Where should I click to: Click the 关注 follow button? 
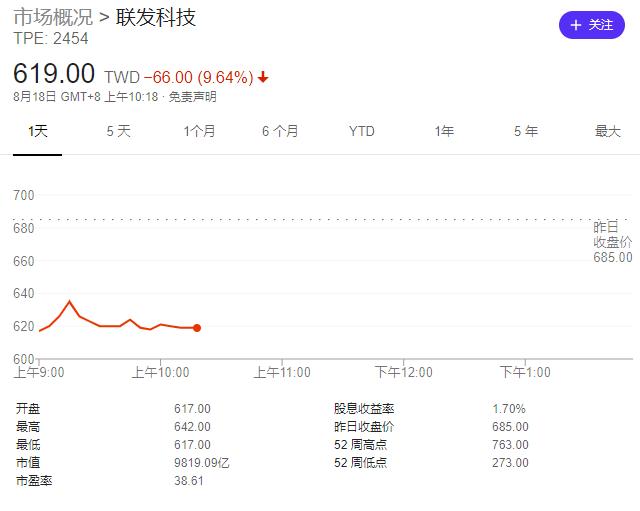pyautogui.click(x=591, y=25)
